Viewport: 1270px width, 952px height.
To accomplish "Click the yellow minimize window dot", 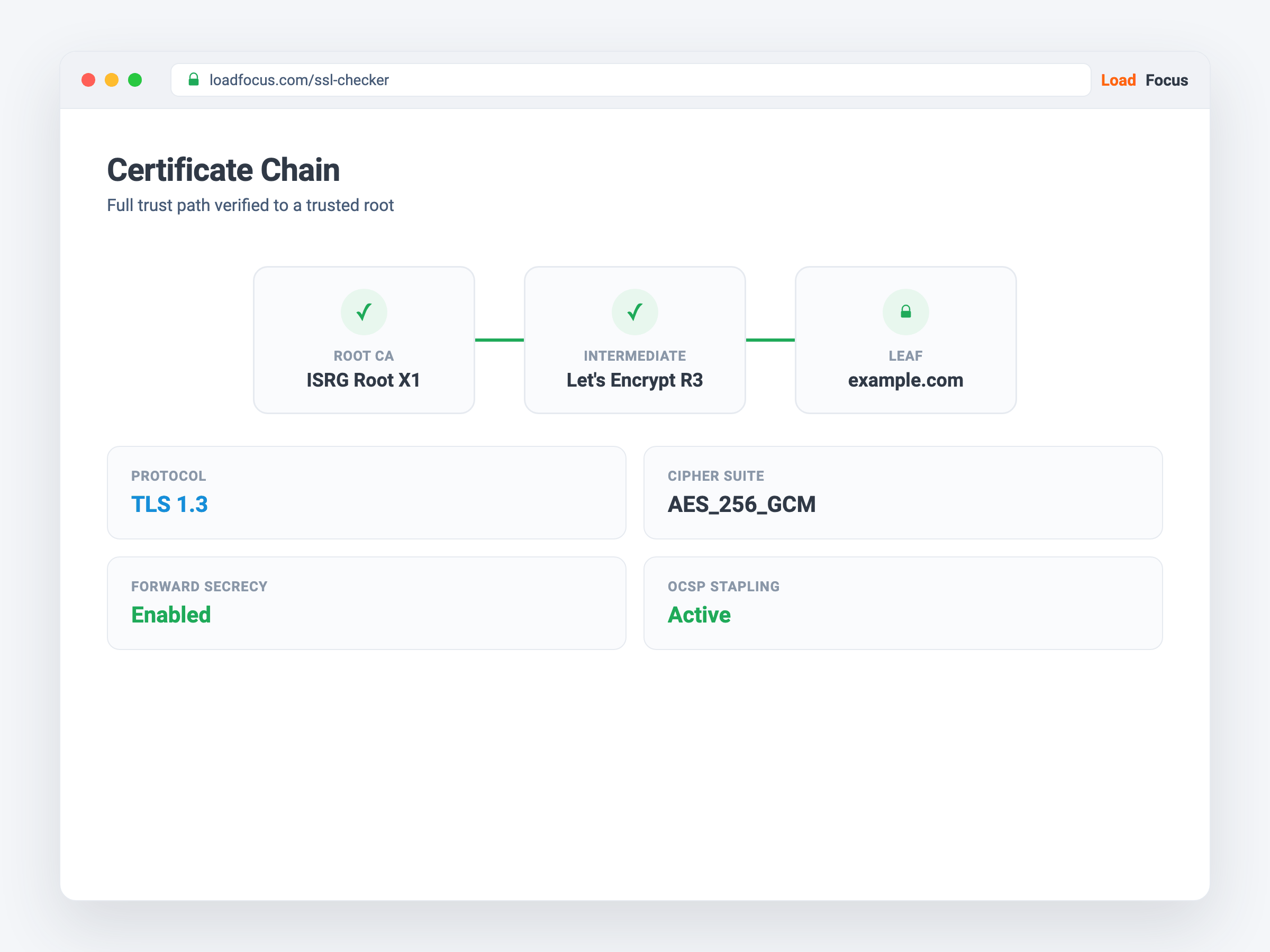I will [112, 80].
